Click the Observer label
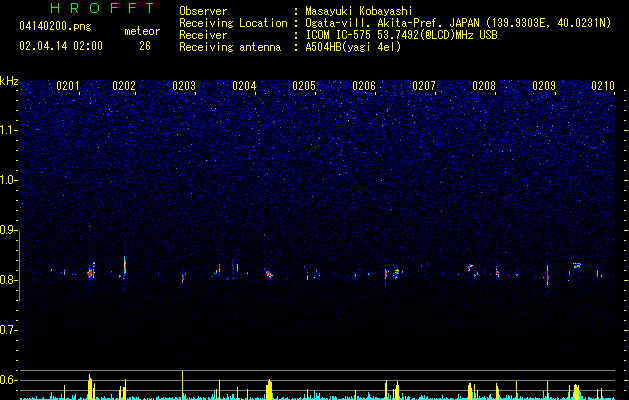 click(x=203, y=11)
